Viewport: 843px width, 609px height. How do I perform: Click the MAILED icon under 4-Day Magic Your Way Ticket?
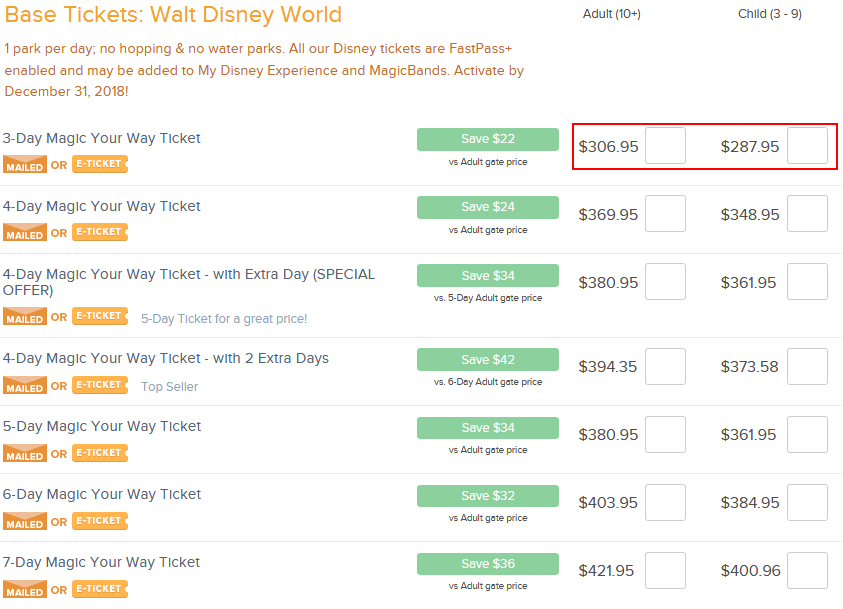click(25, 232)
